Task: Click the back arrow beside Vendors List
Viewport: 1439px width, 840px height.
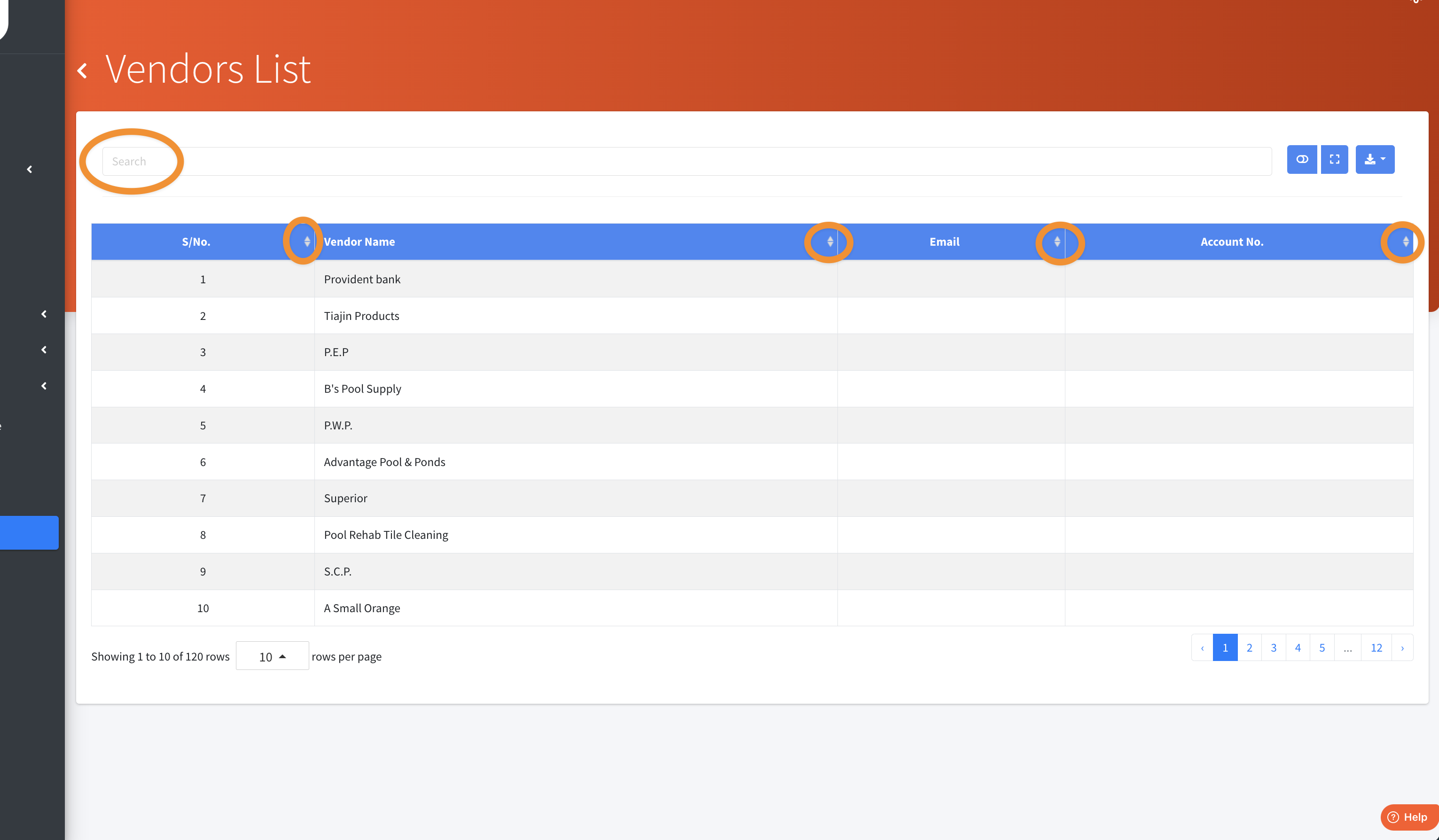Action: click(x=83, y=71)
